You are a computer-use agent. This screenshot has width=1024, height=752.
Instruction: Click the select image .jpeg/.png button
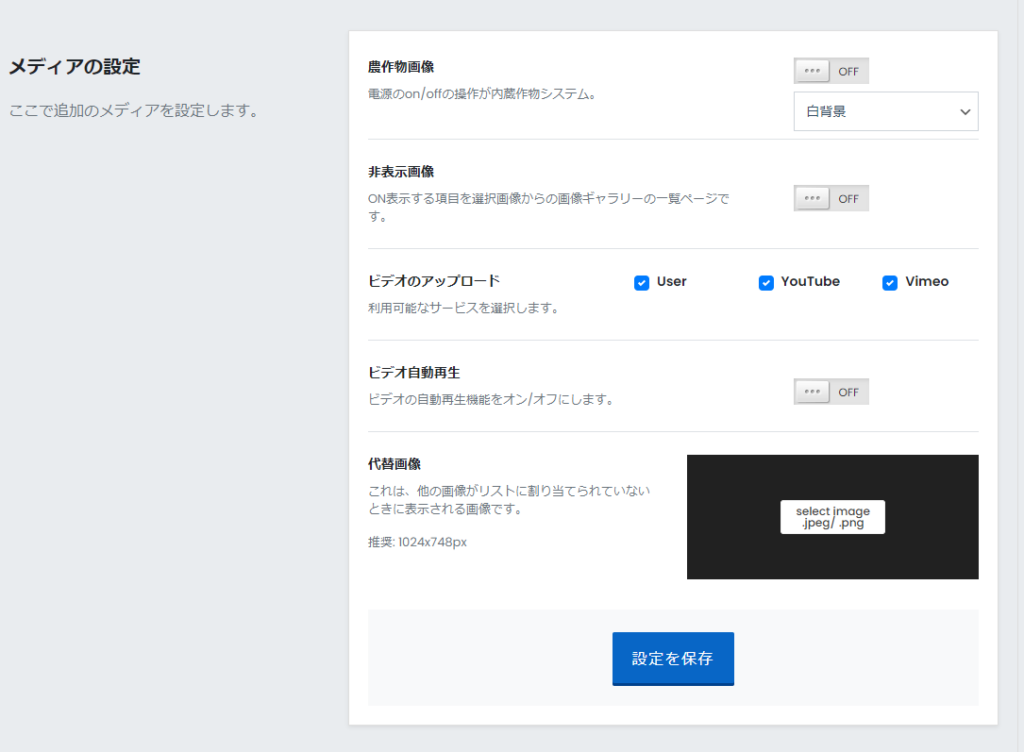(x=833, y=517)
